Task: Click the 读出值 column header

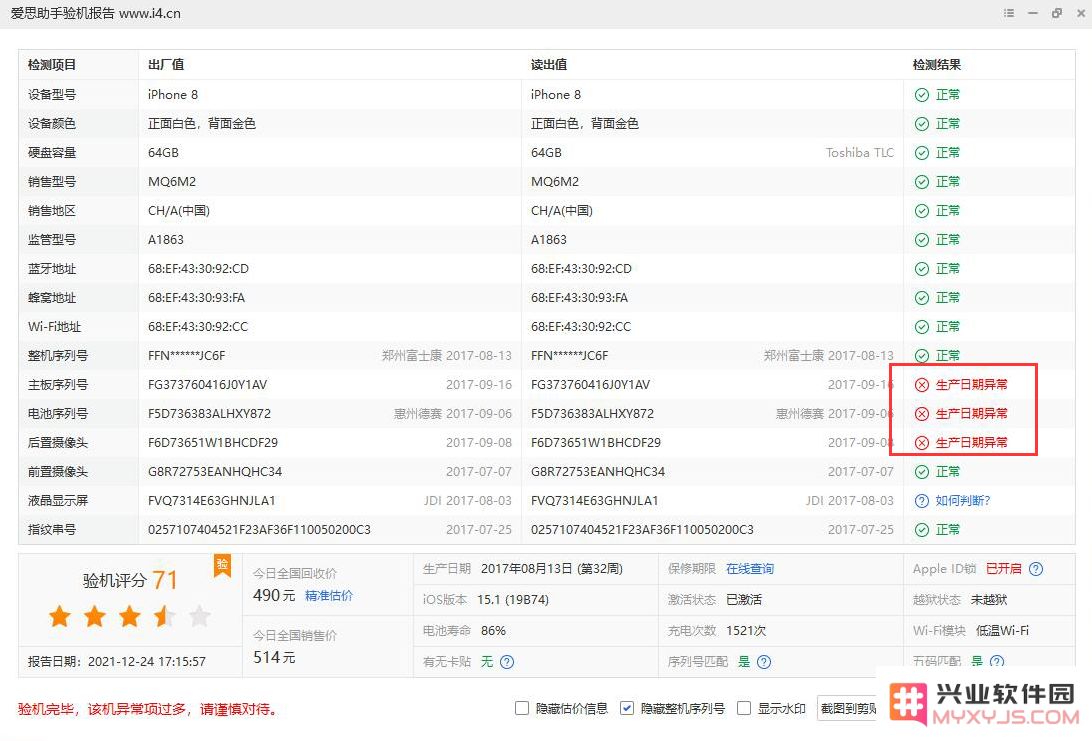Action: [x=549, y=65]
